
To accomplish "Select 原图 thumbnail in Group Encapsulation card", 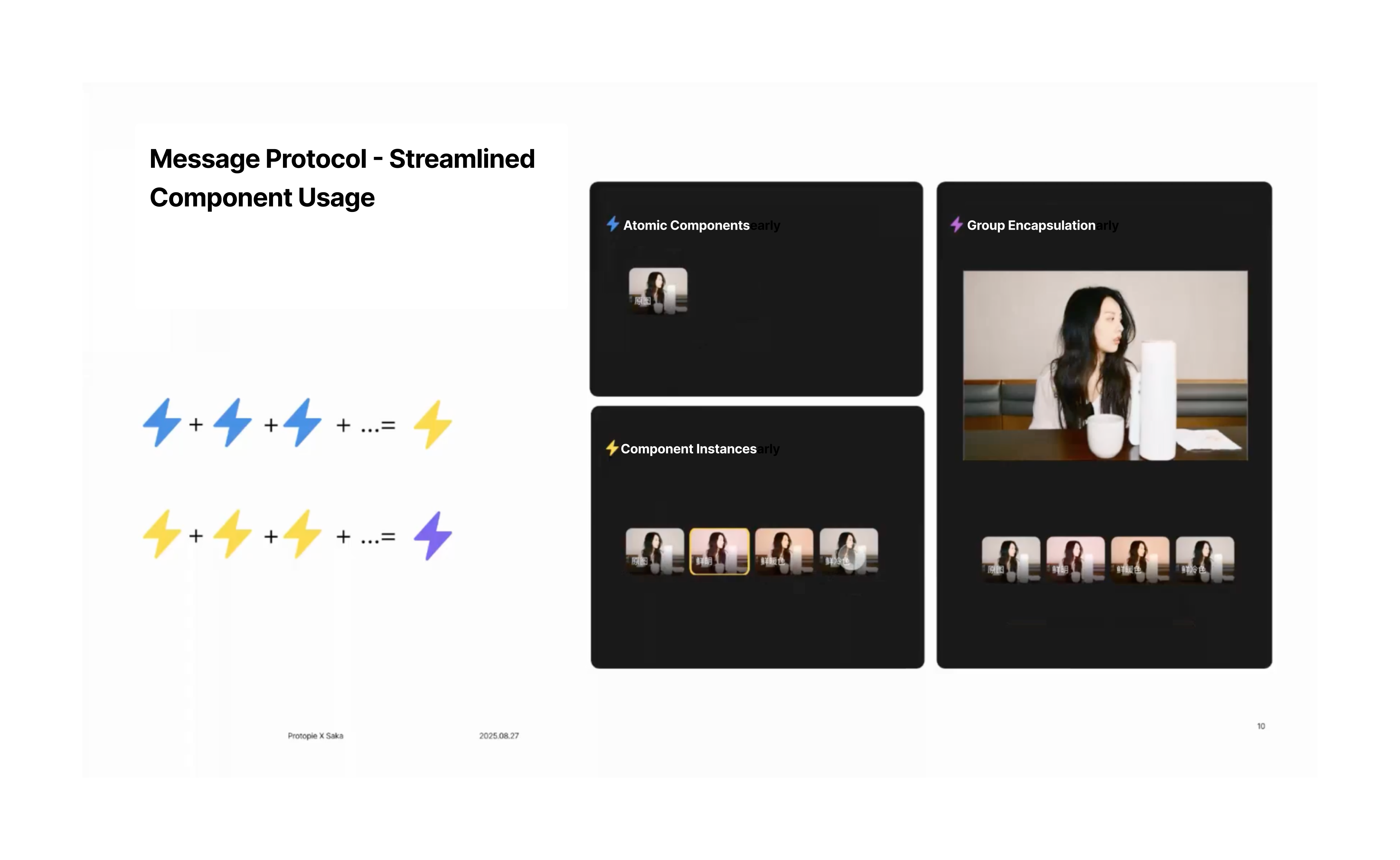I will tap(1010, 559).
